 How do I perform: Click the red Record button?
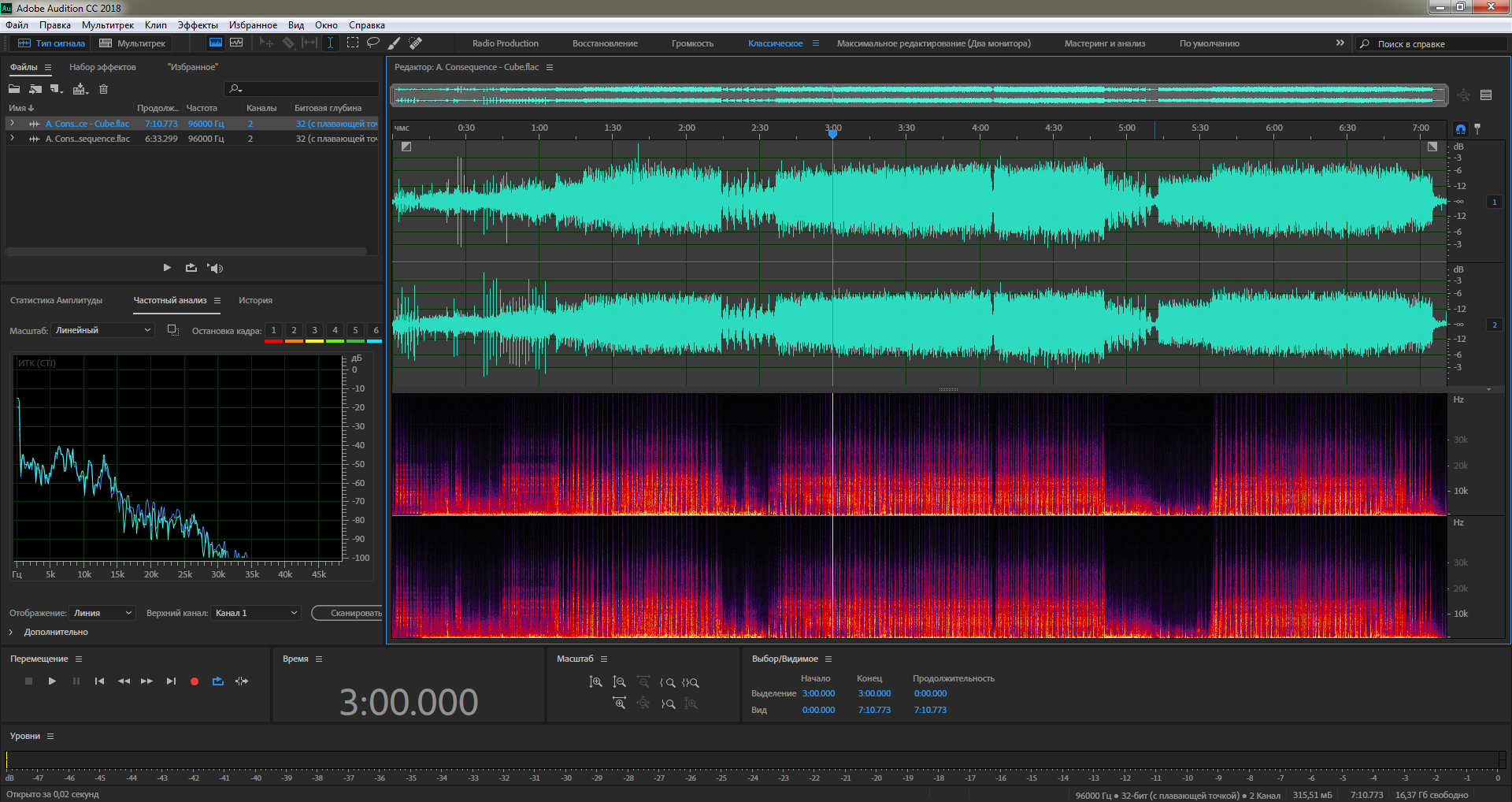[195, 681]
